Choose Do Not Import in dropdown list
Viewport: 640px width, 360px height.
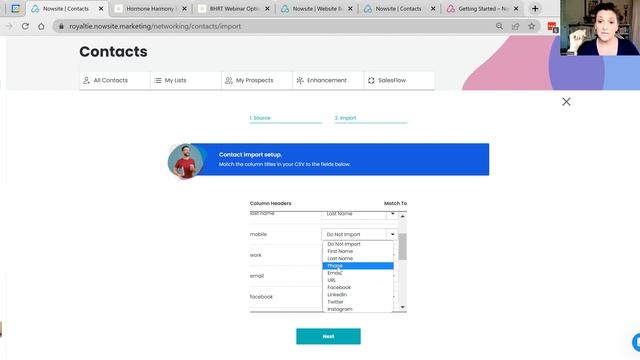(x=358, y=244)
